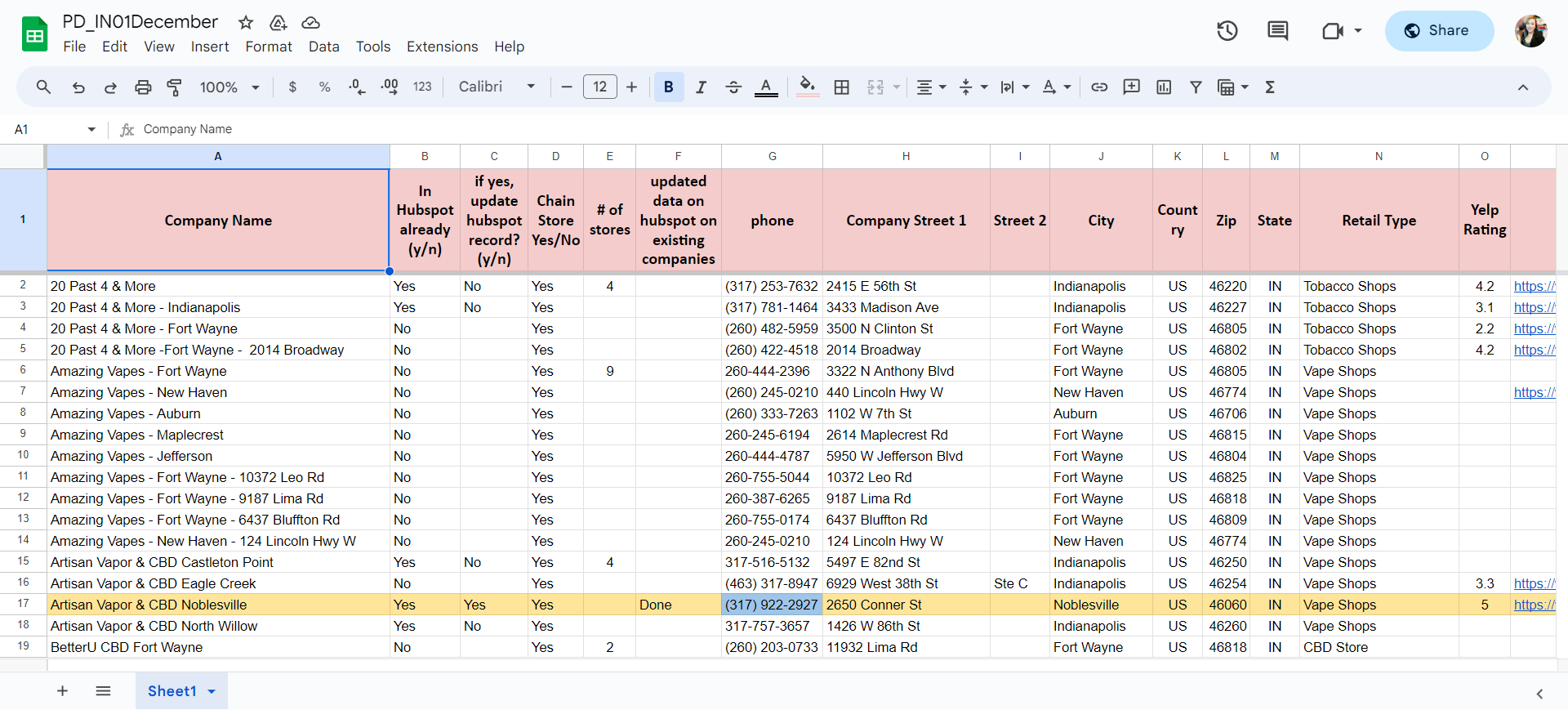
Task: Click the Undo arrow icon
Action: 78,87
